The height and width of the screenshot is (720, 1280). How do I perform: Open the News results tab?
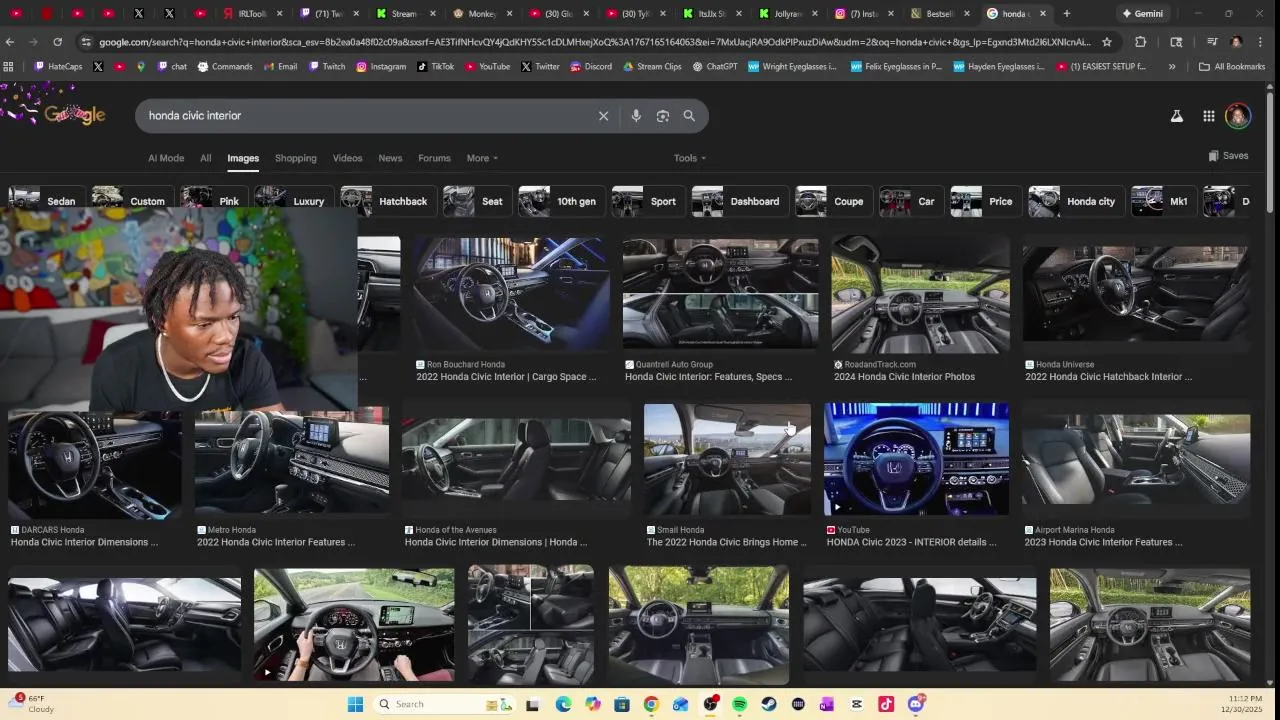pyautogui.click(x=390, y=158)
